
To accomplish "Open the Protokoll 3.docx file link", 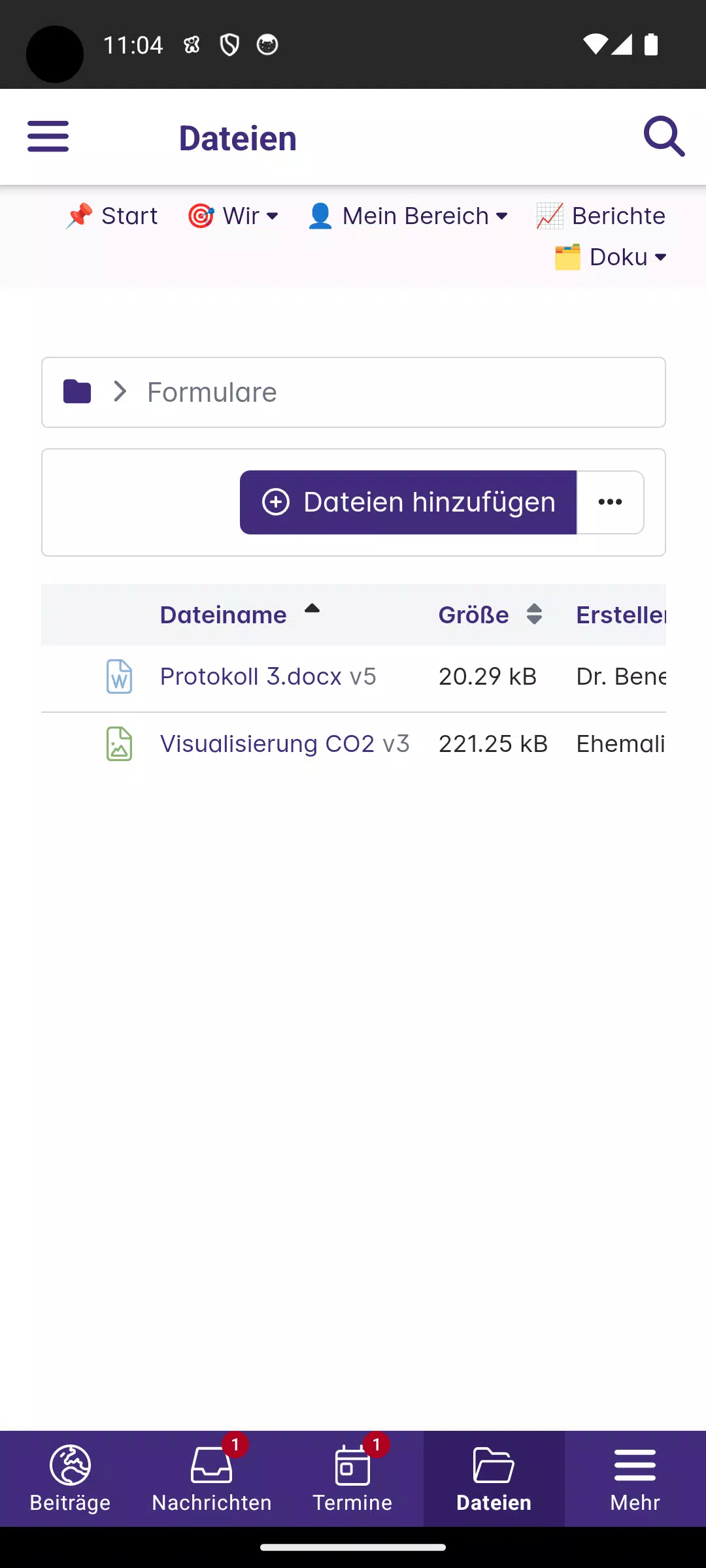I will point(251,677).
